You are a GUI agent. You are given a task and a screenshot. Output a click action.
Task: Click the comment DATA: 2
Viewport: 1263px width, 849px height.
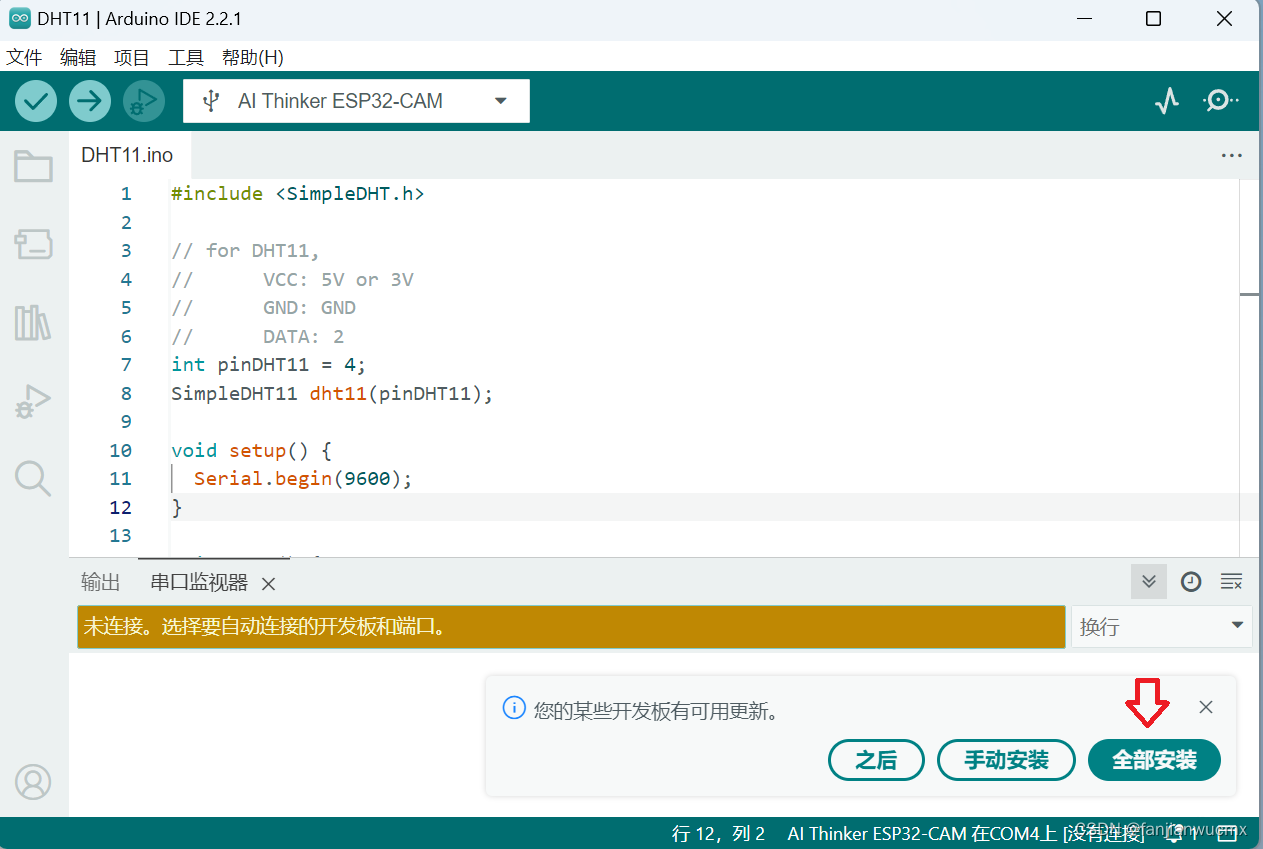(x=303, y=337)
